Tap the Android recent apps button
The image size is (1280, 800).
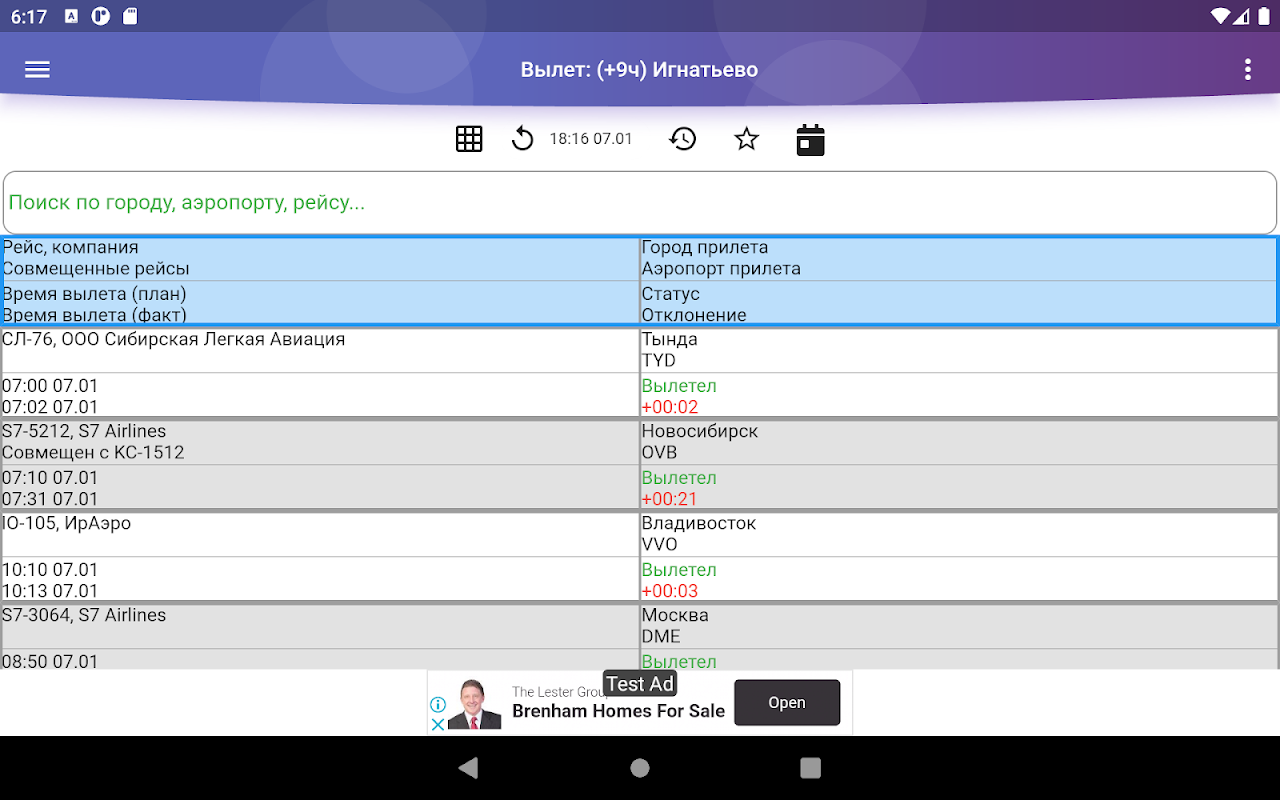point(811,768)
